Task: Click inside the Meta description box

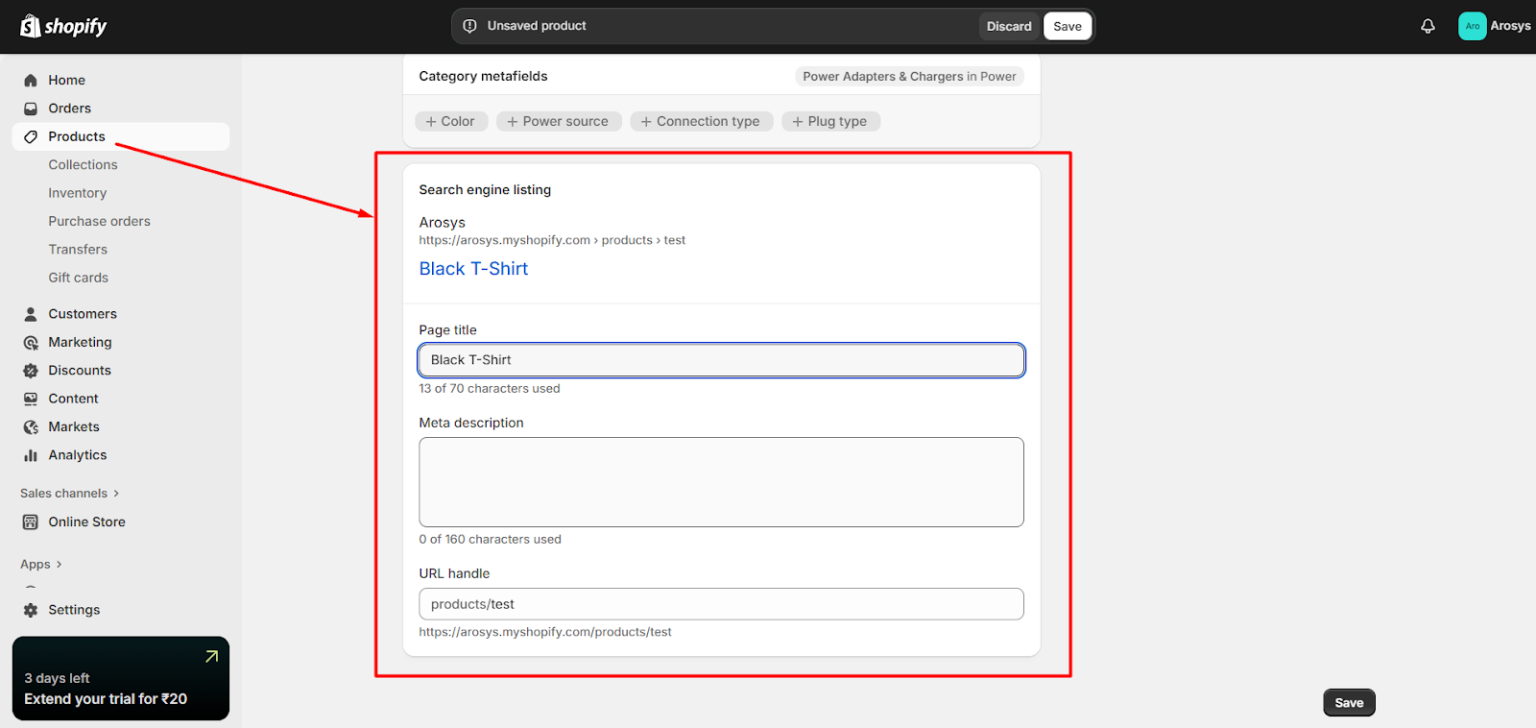Action: (x=721, y=481)
